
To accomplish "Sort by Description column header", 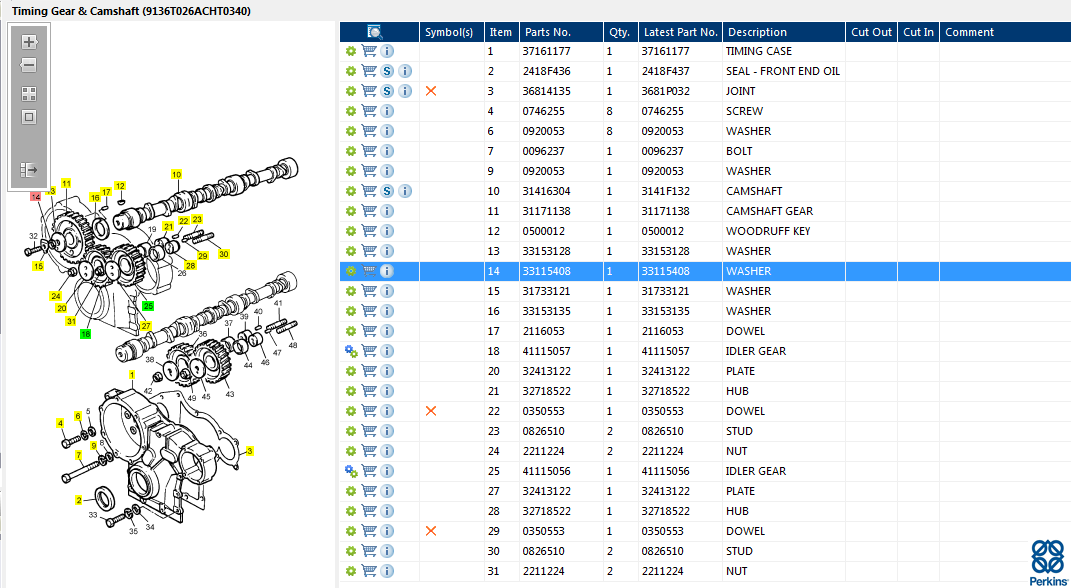I will tap(756, 32).
